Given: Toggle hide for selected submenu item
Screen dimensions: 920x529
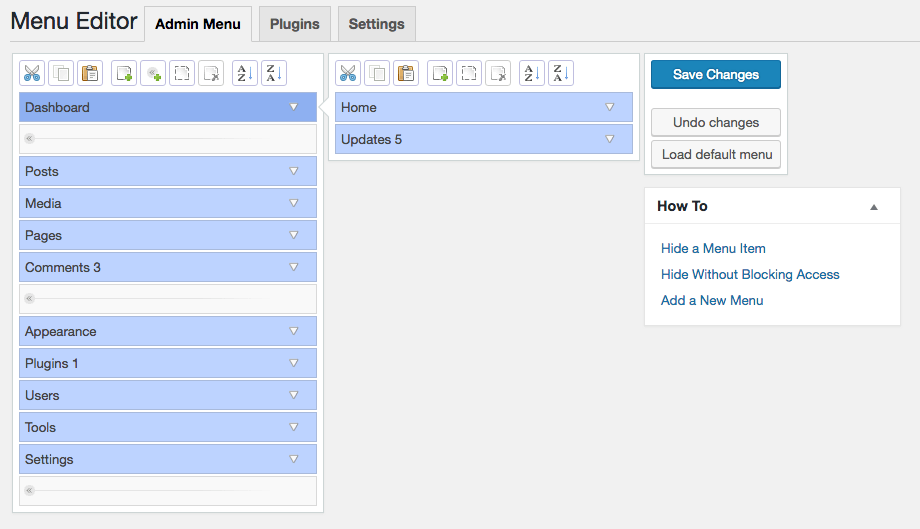Looking at the screenshot, I should (469, 73).
